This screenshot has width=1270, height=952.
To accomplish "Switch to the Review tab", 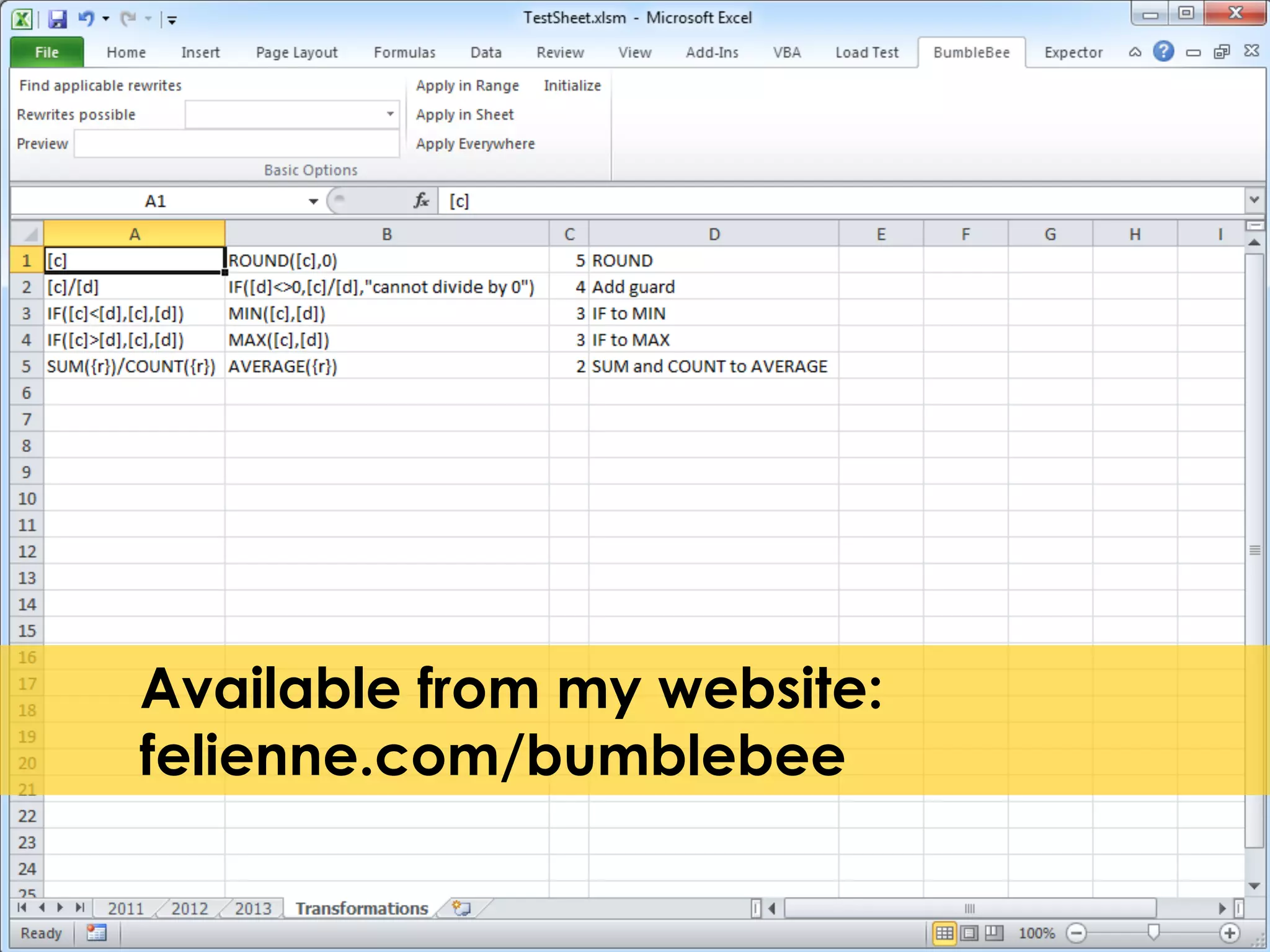I will tap(560, 52).
